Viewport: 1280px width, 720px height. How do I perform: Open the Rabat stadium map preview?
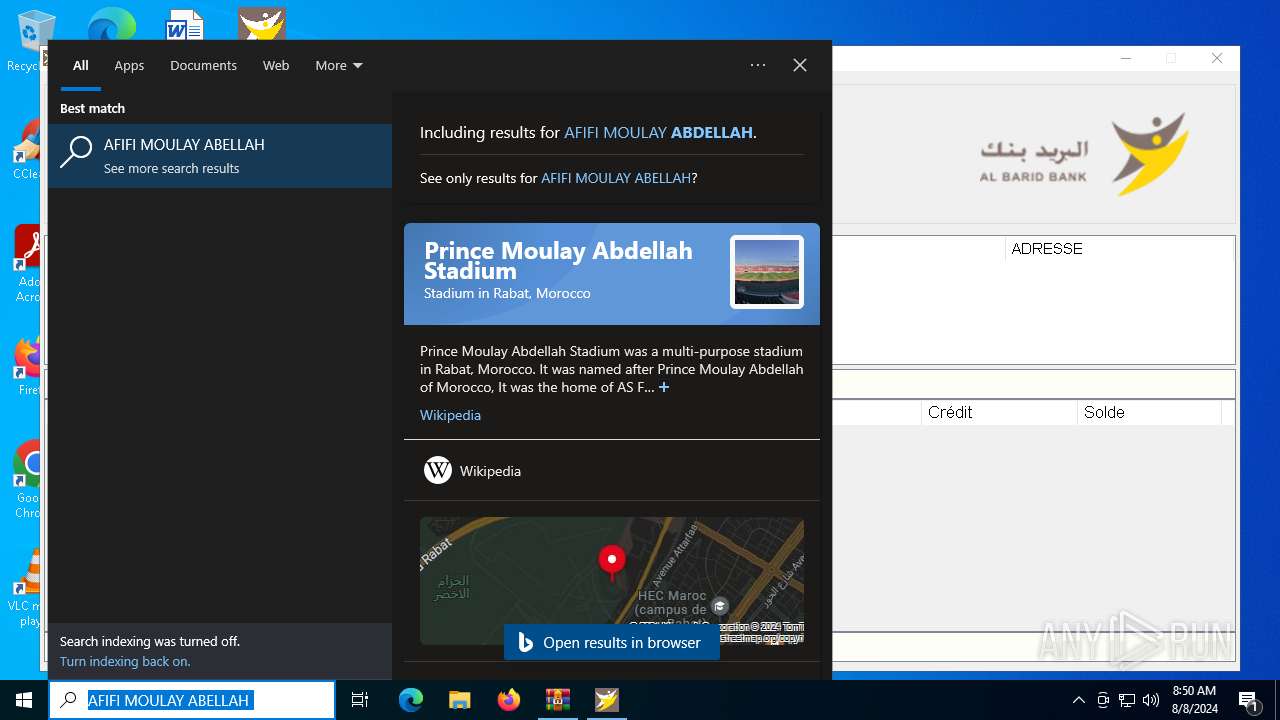coord(612,580)
